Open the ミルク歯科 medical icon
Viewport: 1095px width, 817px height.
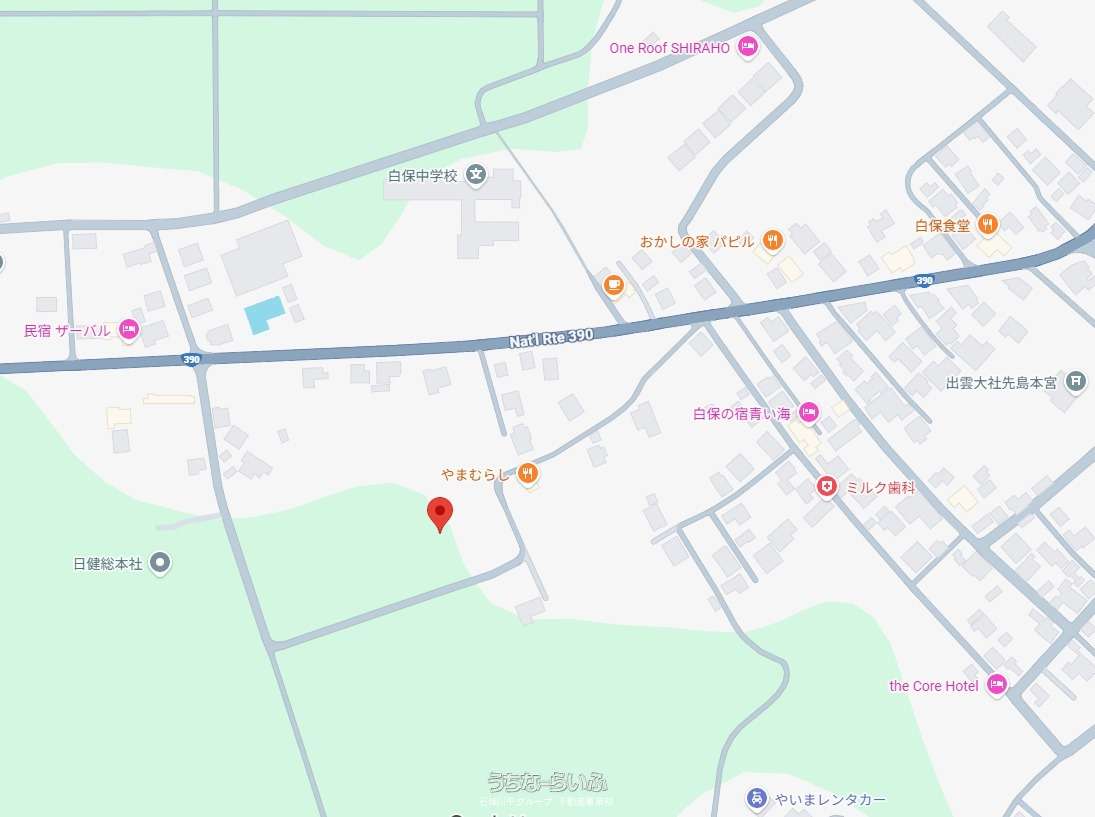[x=827, y=486]
